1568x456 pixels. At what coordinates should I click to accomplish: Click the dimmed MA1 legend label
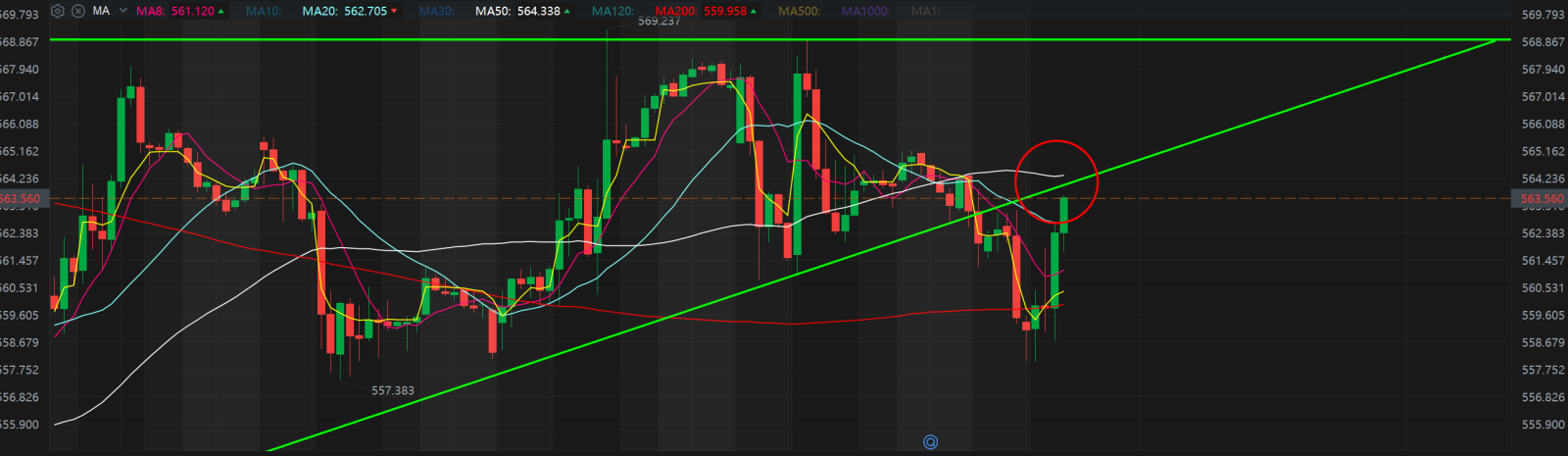(925, 11)
